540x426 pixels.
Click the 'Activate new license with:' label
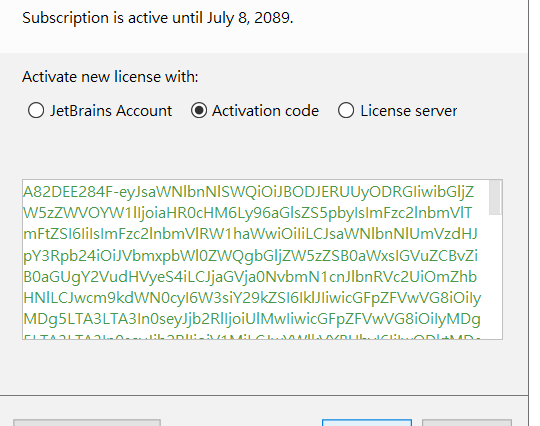pos(110,76)
